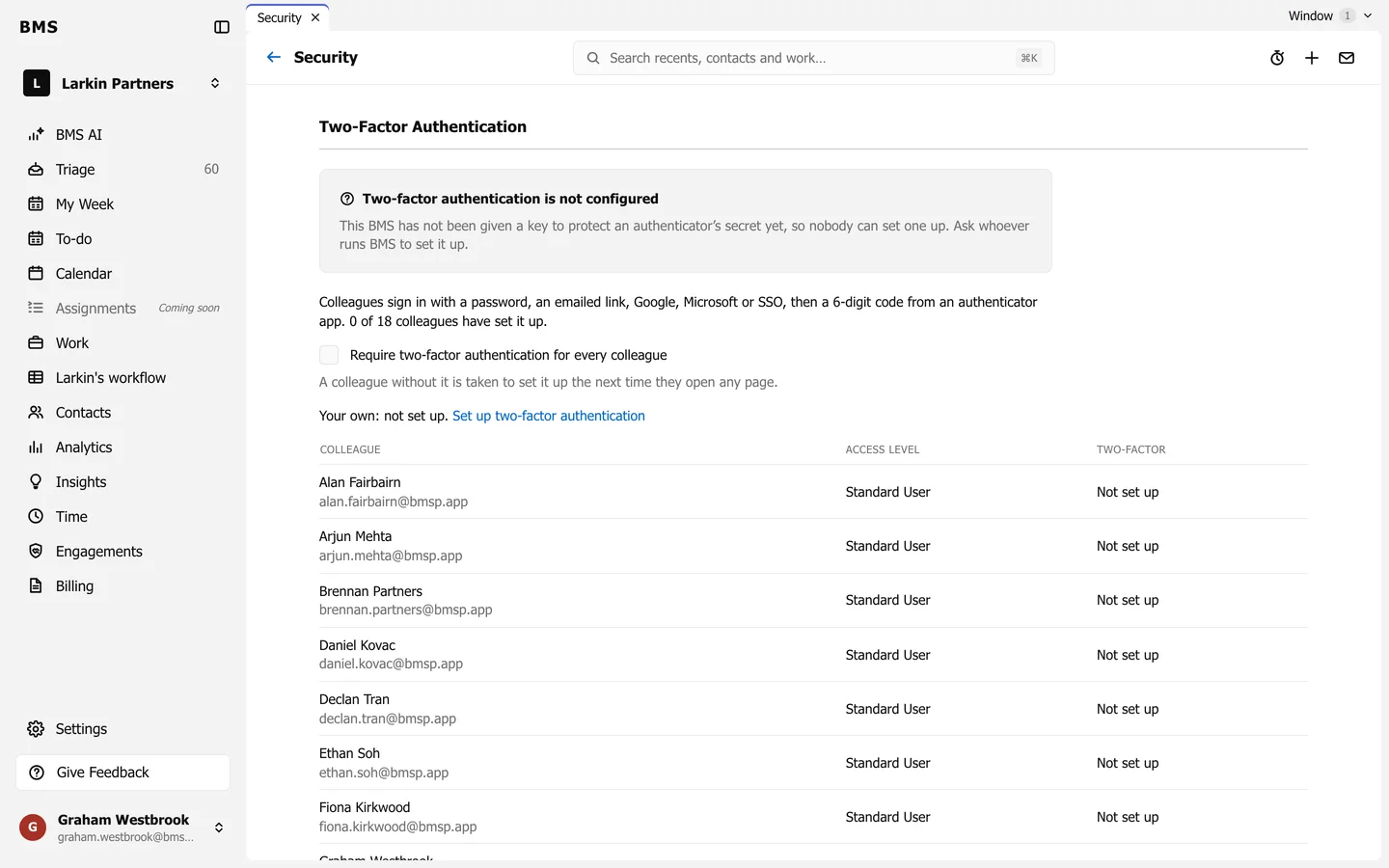Click Fiona Kirkwood's name
Image resolution: width=1389 pixels, height=868 pixels.
pos(365,807)
